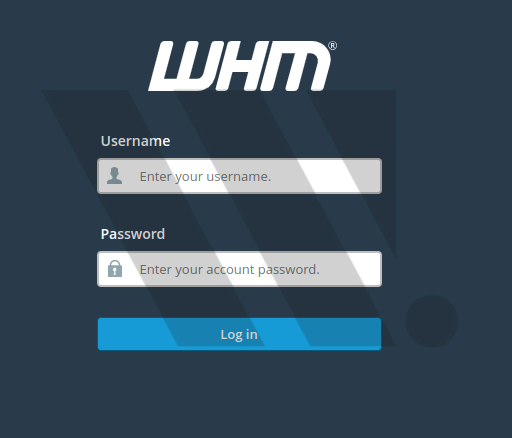Screen dimensions: 512x438
Task: Click the padlock icon in password field
Action: 115,269
